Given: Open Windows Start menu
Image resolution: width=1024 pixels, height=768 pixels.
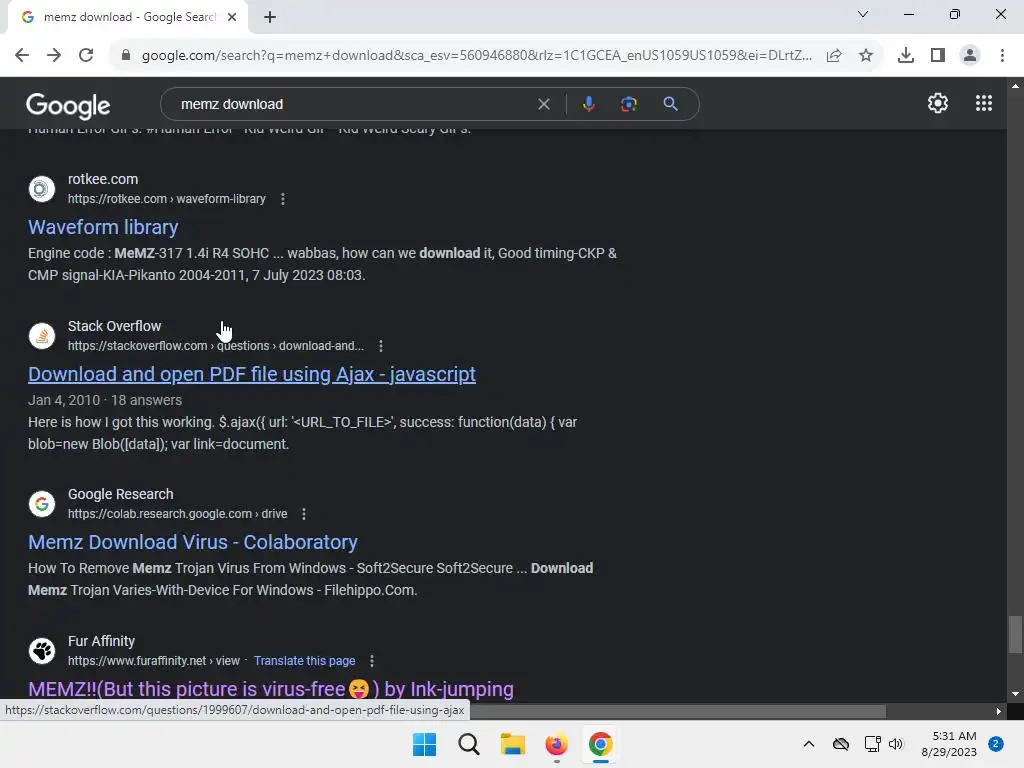Looking at the screenshot, I should point(424,744).
